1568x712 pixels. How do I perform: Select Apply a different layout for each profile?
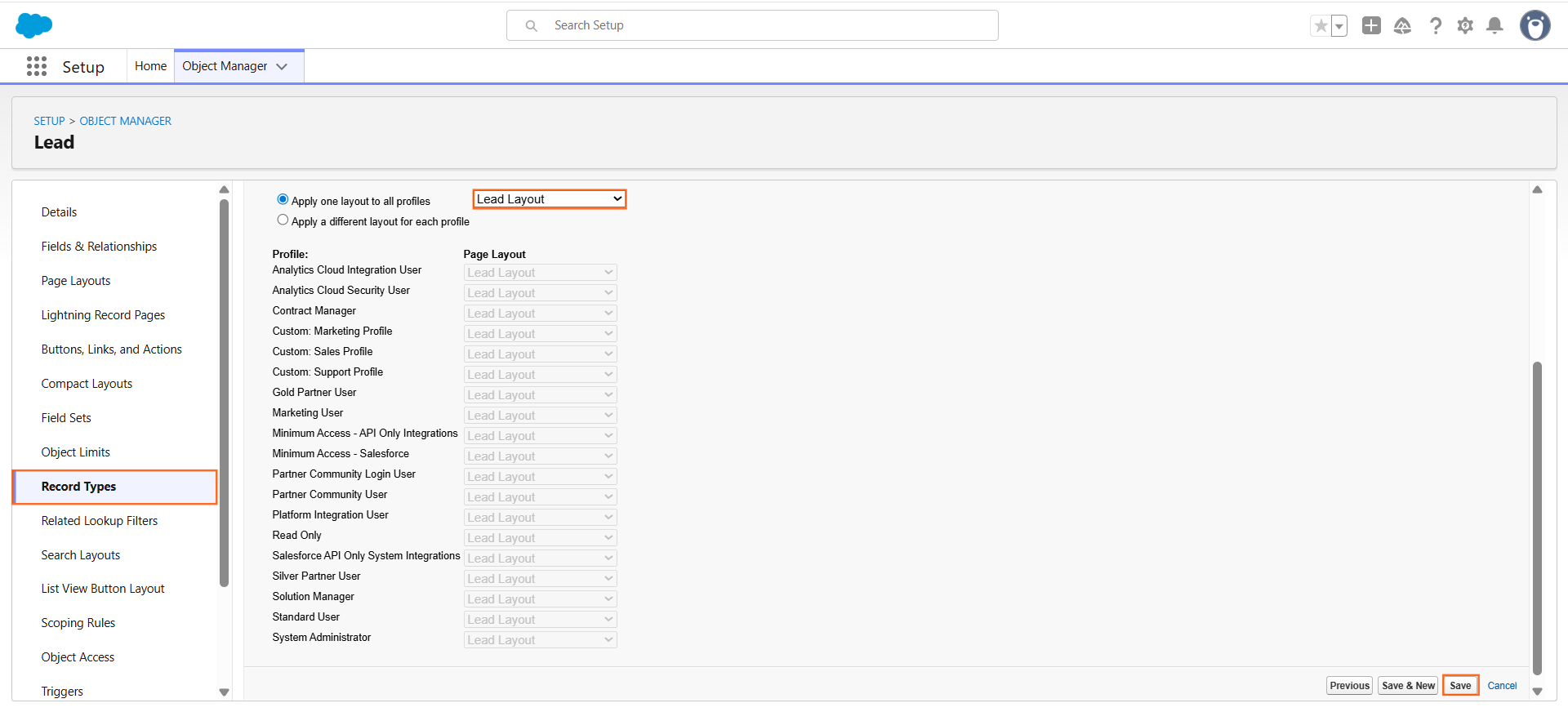click(x=283, y=220)
